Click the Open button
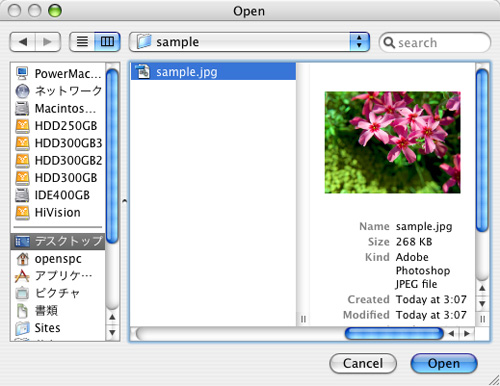The height and width of the screenshot is (386, 500). (x=444, y=363)
